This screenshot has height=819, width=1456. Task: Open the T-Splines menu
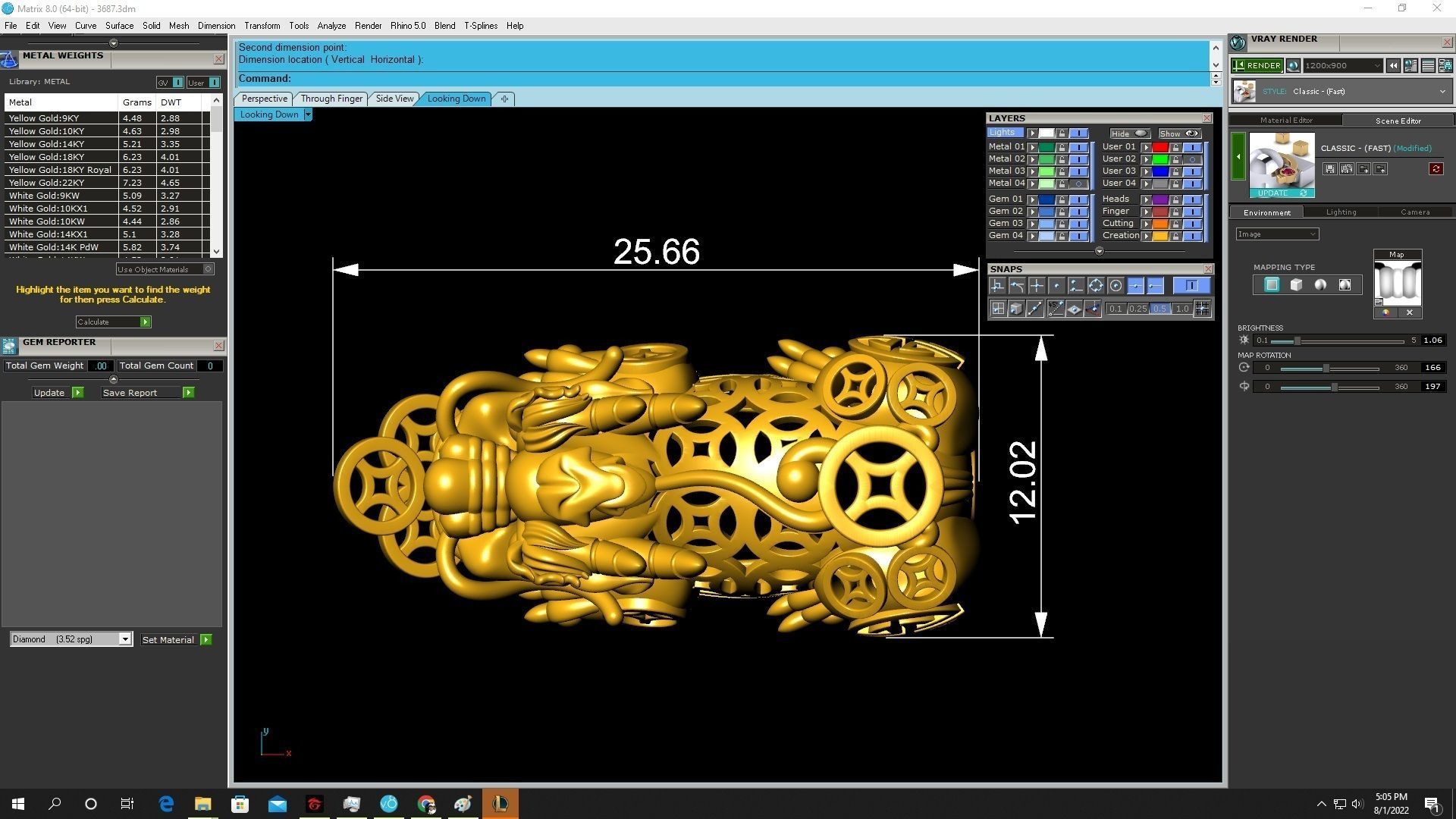pyautogui.click(x=481, y=26)
